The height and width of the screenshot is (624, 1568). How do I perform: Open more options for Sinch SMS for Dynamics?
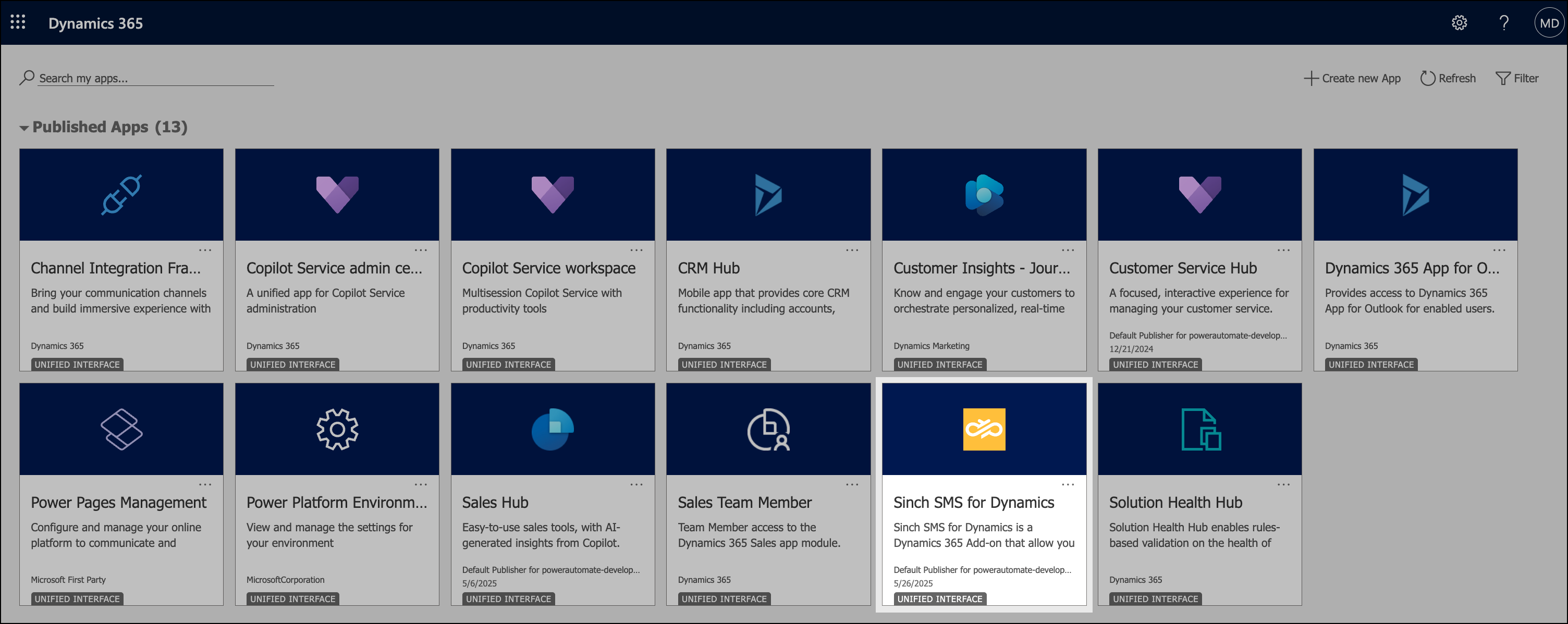point(1068,485)
